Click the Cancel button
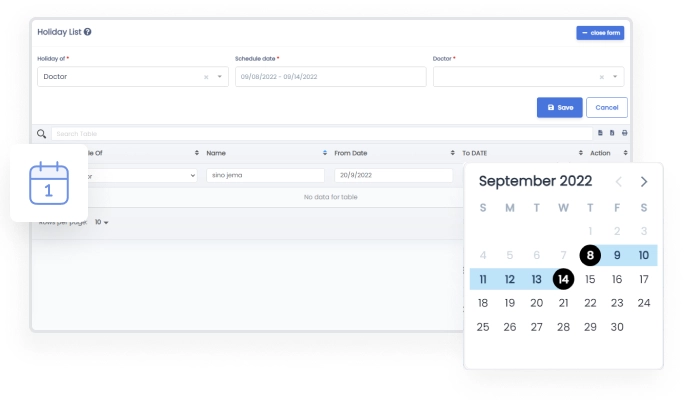684x400 pixels. 607,107
